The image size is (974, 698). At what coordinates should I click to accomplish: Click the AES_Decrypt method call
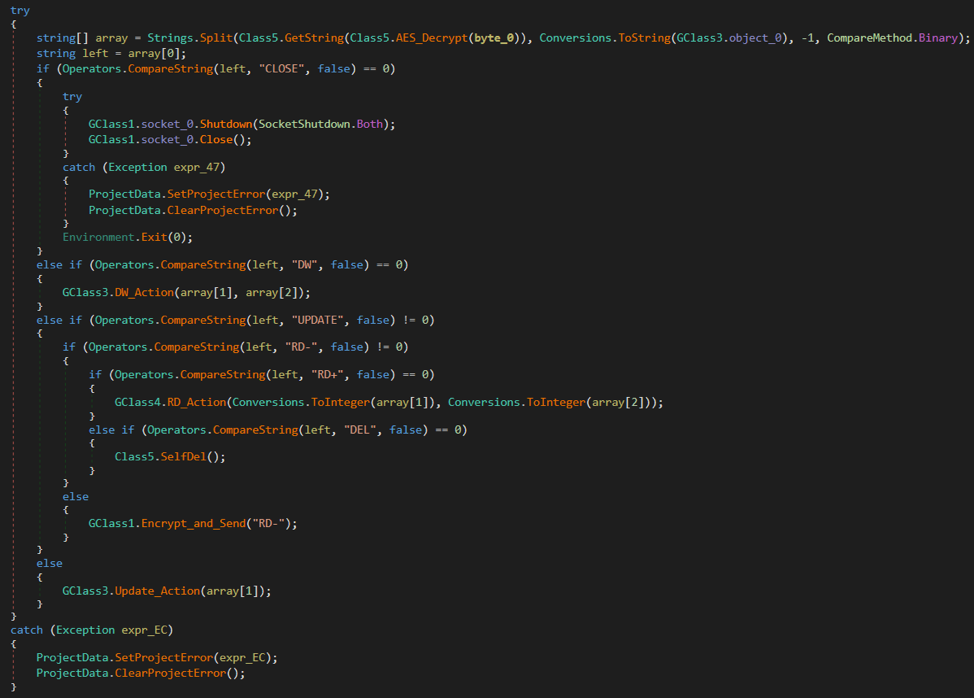434,38
